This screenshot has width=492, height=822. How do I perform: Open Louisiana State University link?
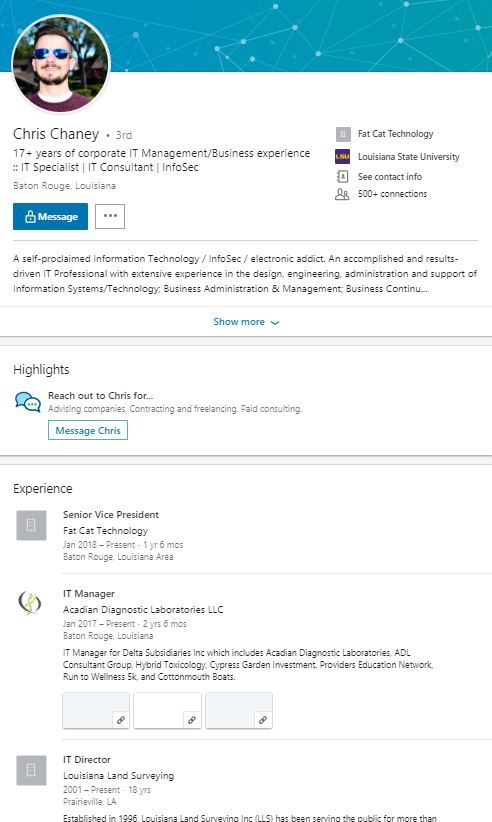point(409,157)
